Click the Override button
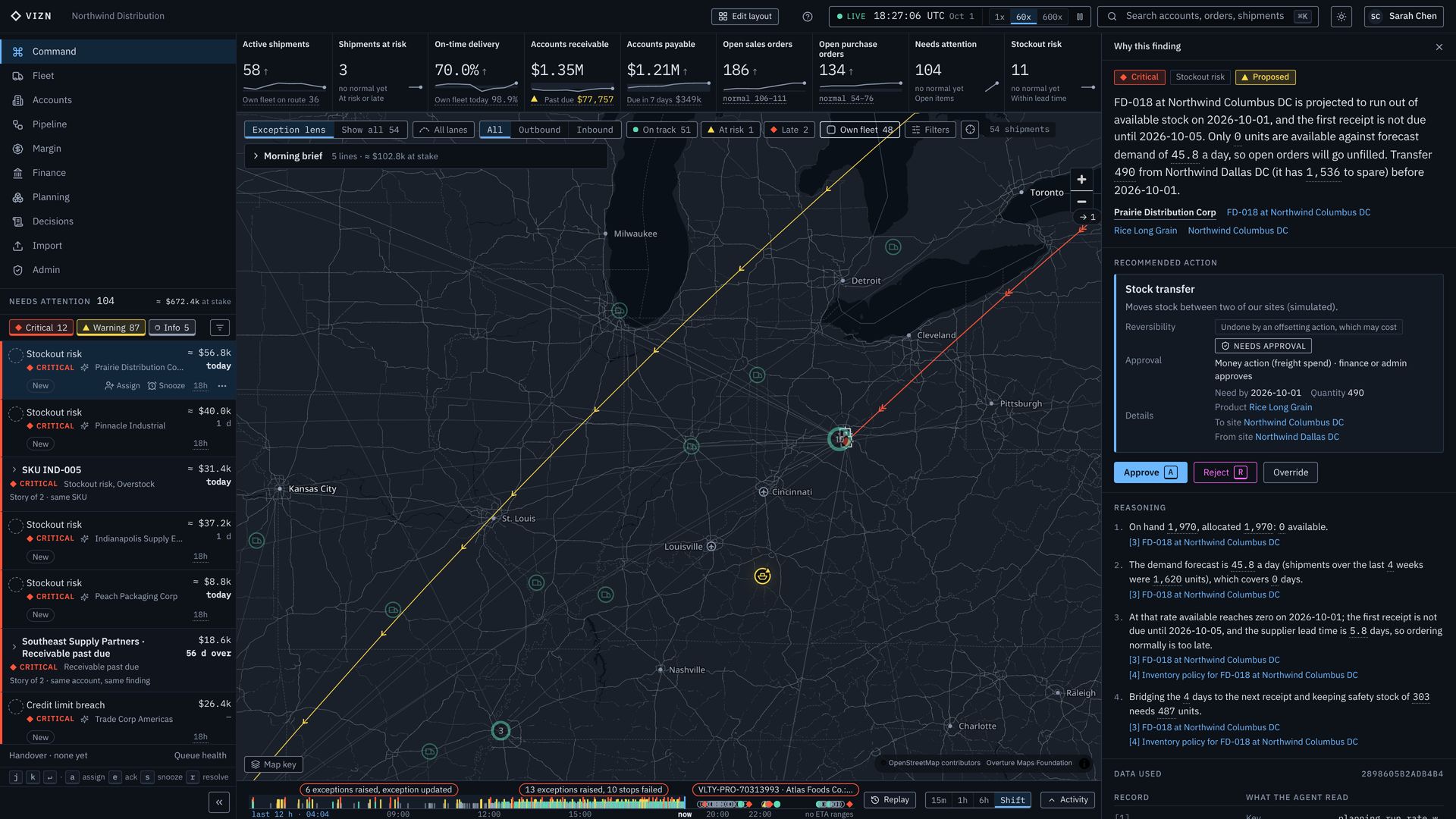The height and width of the screenshot is (819, 1456). click(x=1290, y=472)
